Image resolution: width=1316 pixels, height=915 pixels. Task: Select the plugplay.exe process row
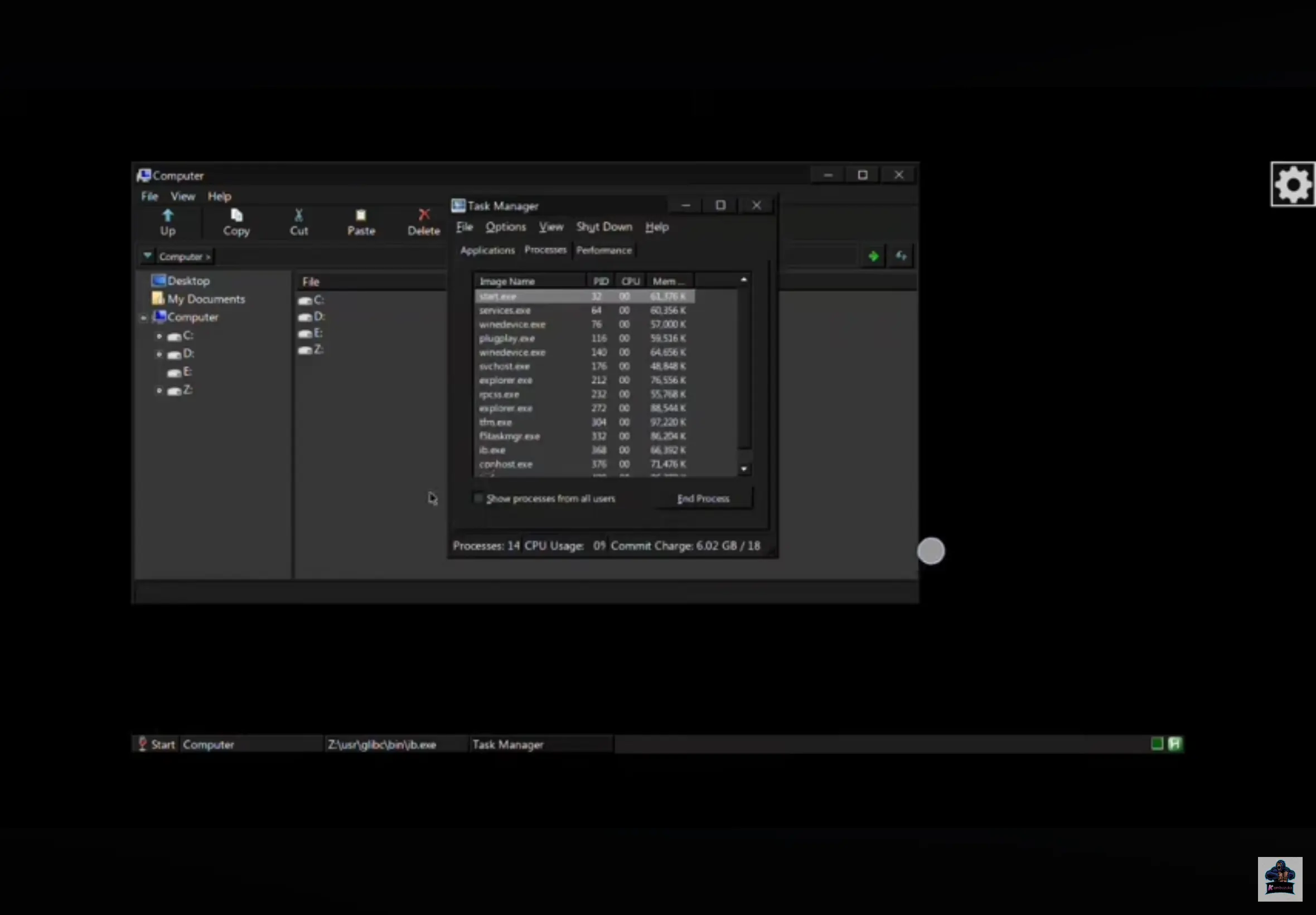click(585, 338)
